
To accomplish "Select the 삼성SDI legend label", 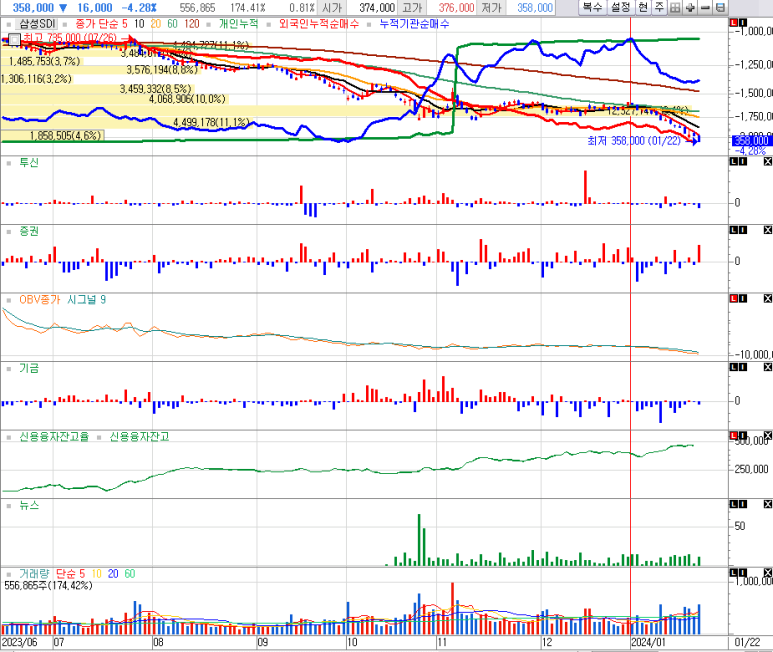I will pyautogui.click(x=37, y=24).
